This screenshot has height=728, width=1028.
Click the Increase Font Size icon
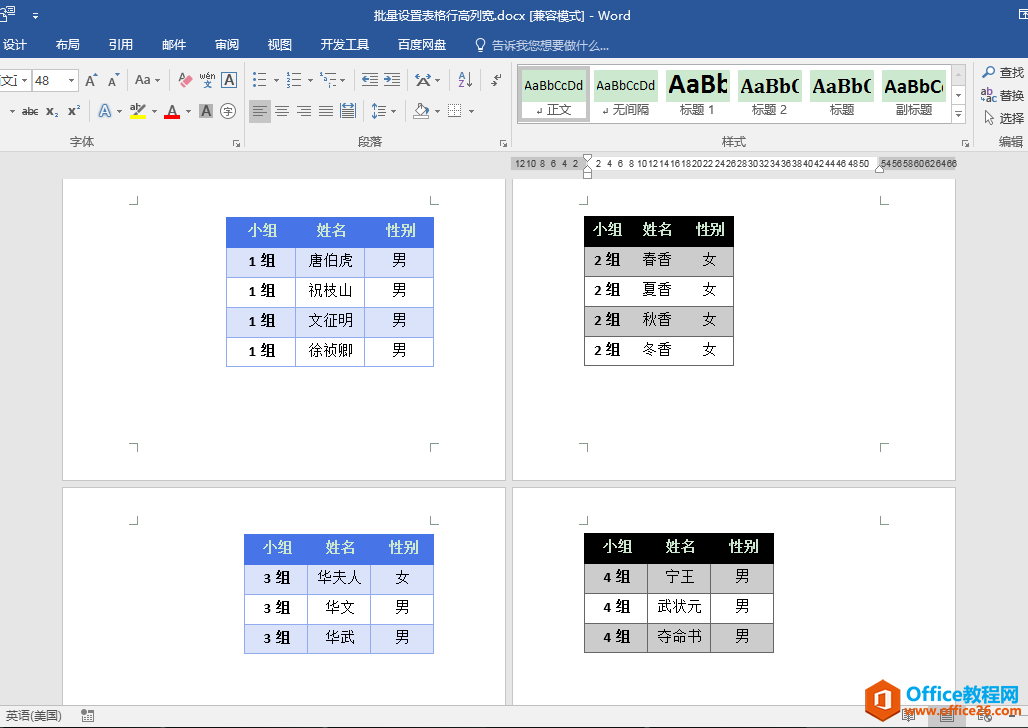tap(91, 80)
